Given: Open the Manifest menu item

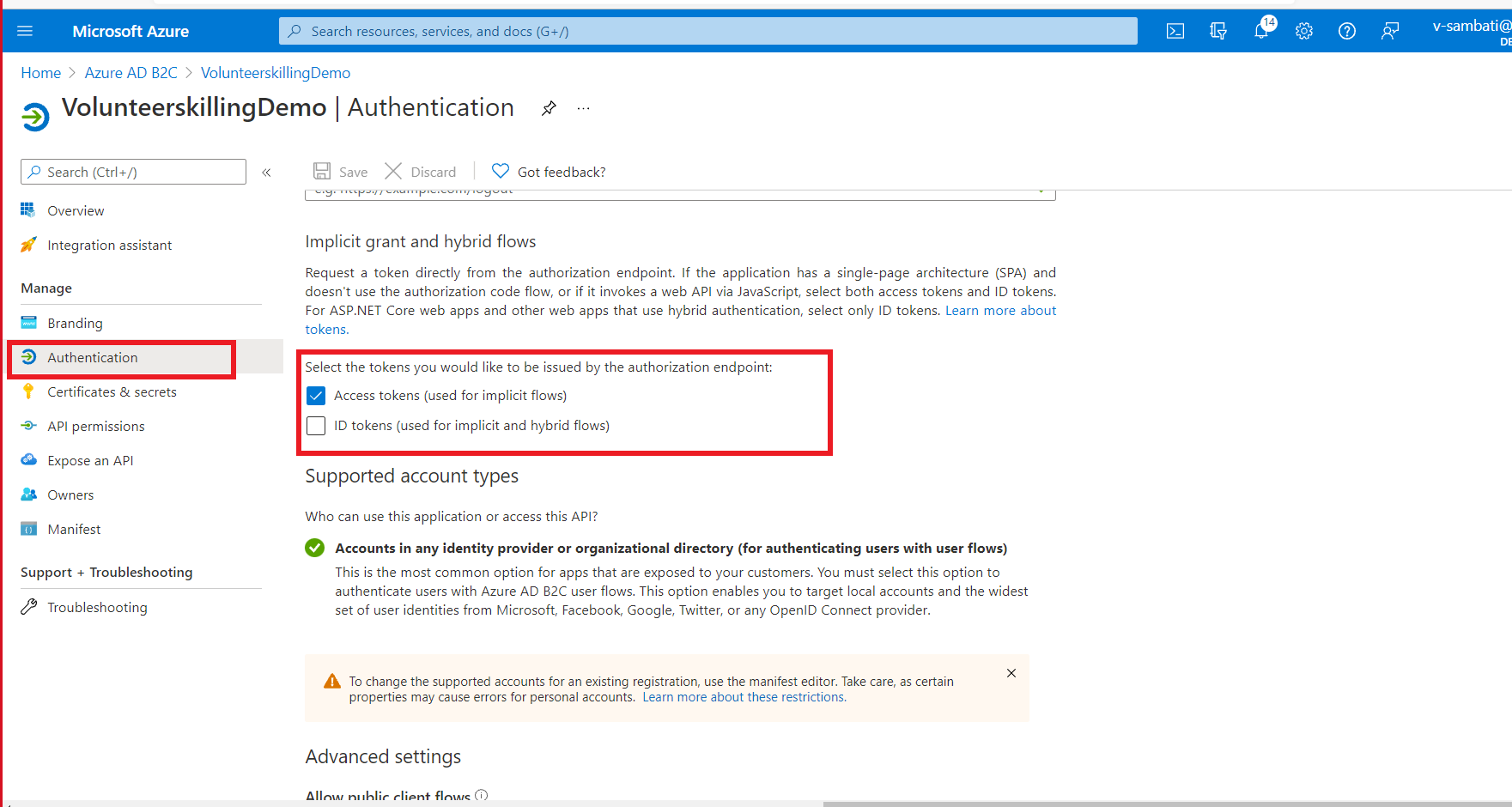Looking at the screenshot, I should (74, 530).
